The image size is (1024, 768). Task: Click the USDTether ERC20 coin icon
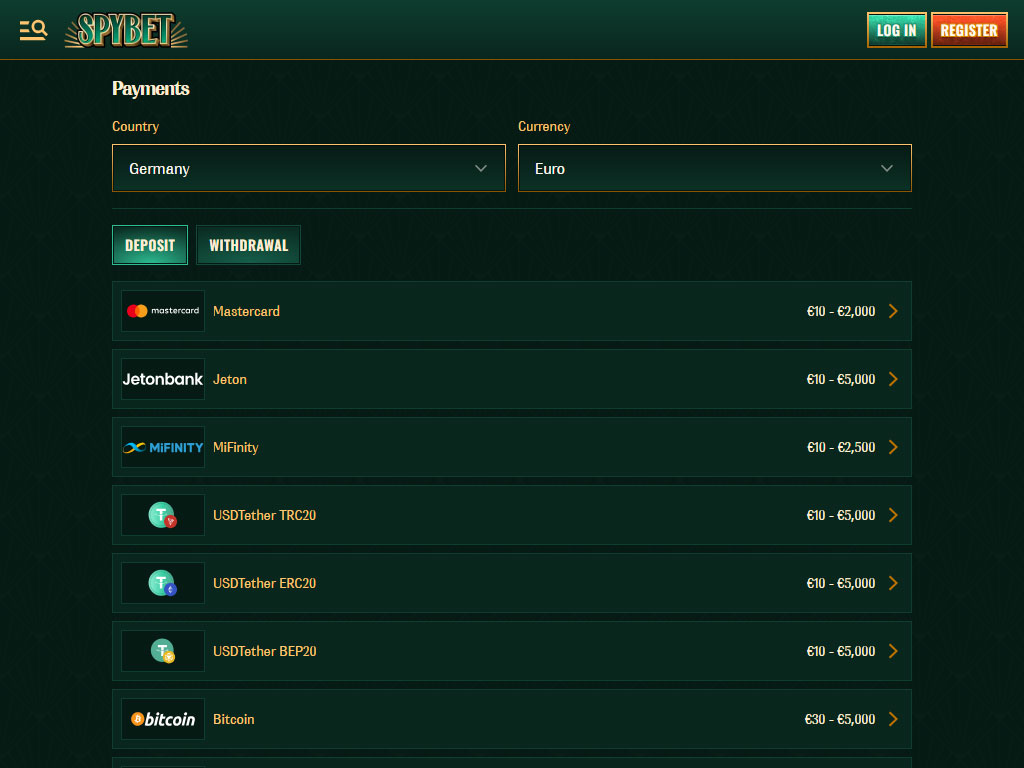pyautogui.click(x=163, y=583)
